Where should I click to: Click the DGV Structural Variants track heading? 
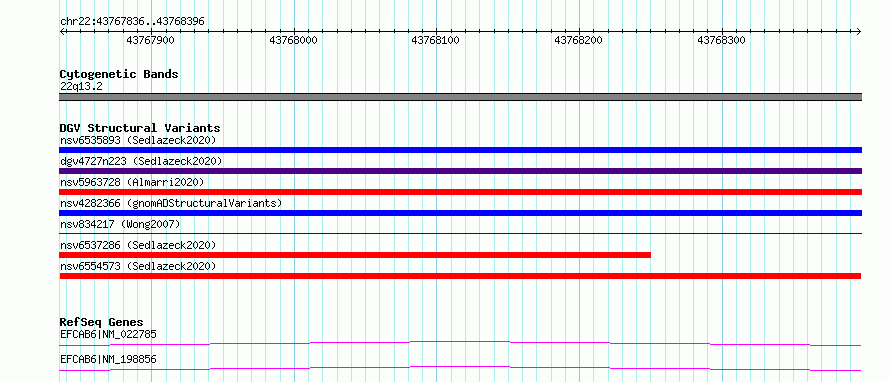140,128
